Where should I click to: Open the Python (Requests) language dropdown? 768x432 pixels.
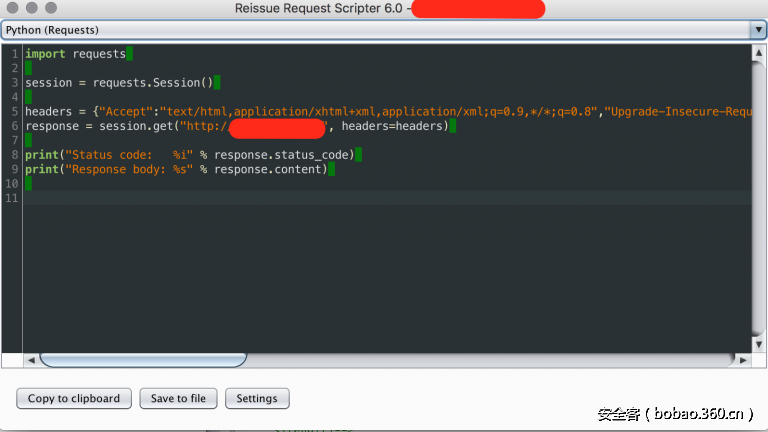383,30
